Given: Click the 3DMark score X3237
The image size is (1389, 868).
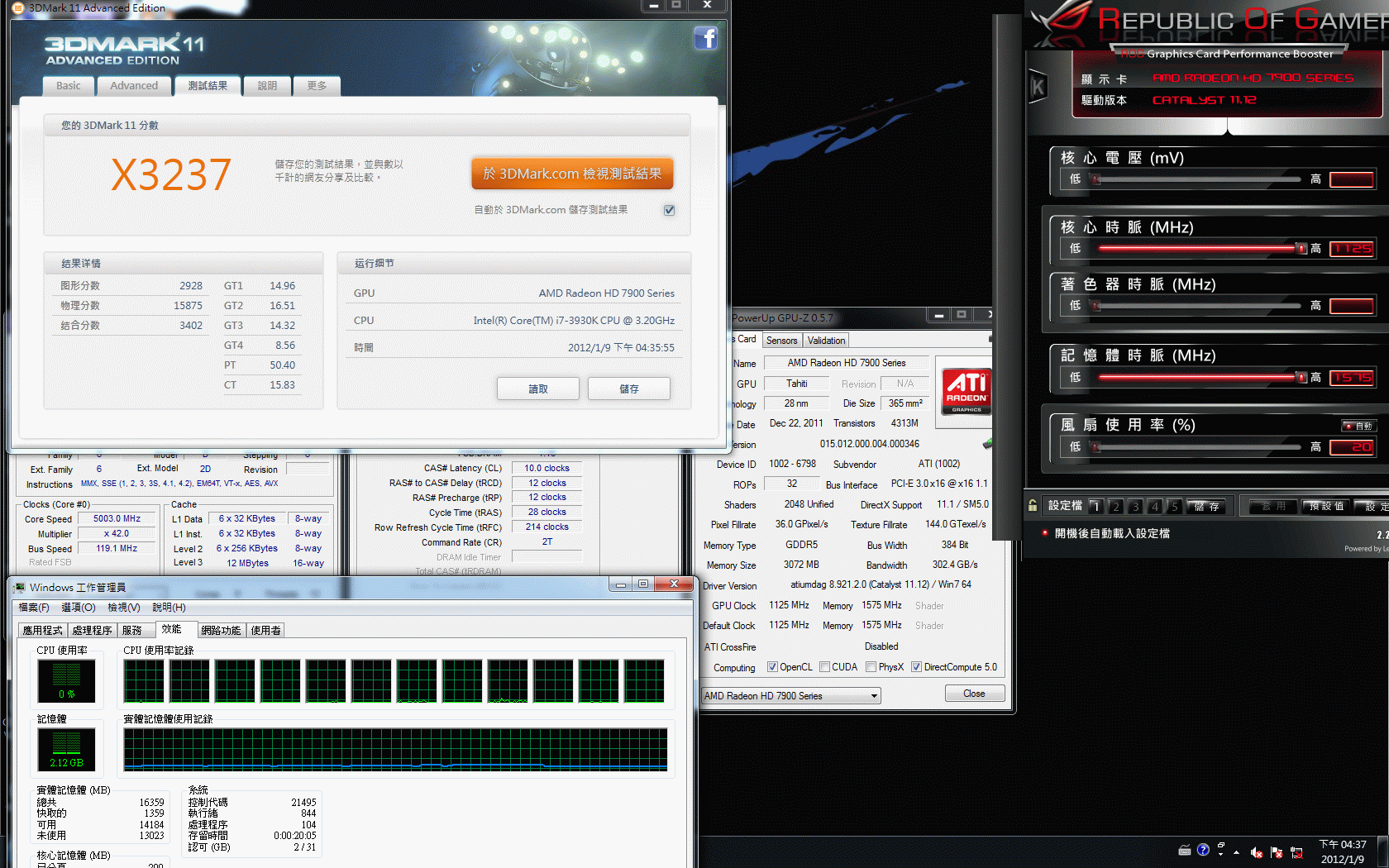Looking at the screenshot, I should [171, 174].
